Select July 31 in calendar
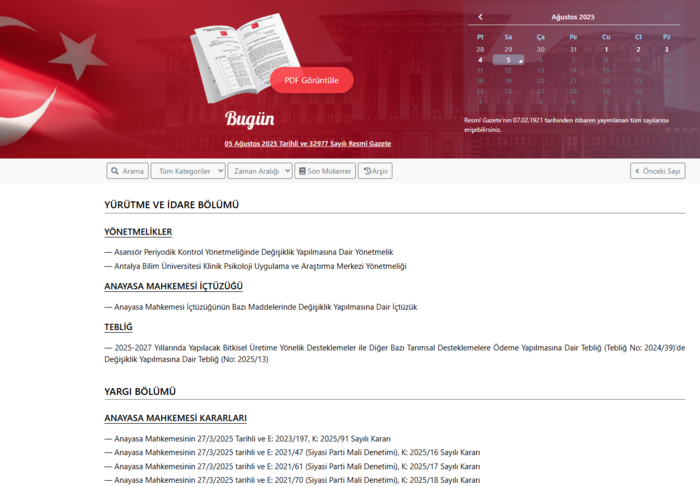The image size is (700, 487). point(573,50)
